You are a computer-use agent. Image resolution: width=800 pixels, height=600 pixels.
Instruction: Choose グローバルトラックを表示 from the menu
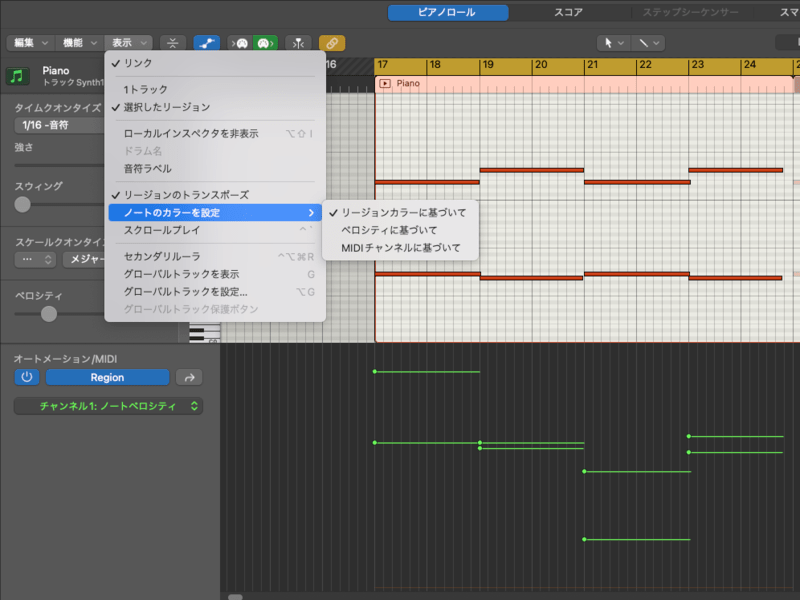[x=181, y=274]
